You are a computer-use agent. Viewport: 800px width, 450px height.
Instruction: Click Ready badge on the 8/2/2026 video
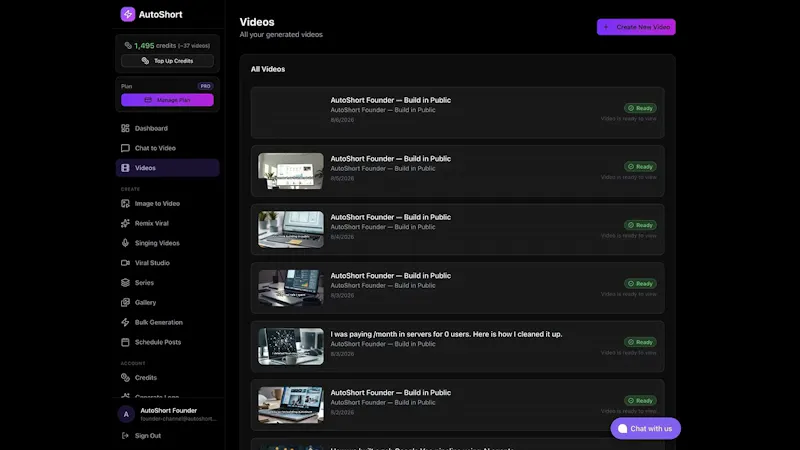(x=640, y=401)
